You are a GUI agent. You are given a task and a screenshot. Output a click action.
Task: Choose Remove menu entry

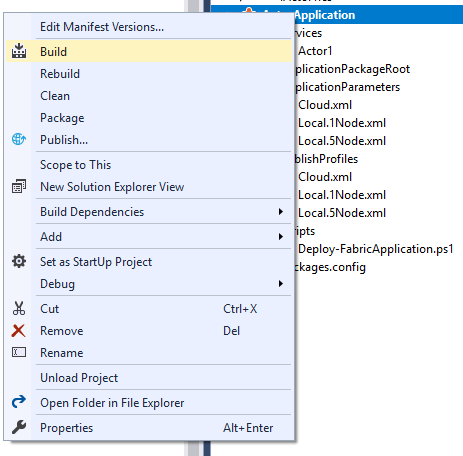click(148, 331)
